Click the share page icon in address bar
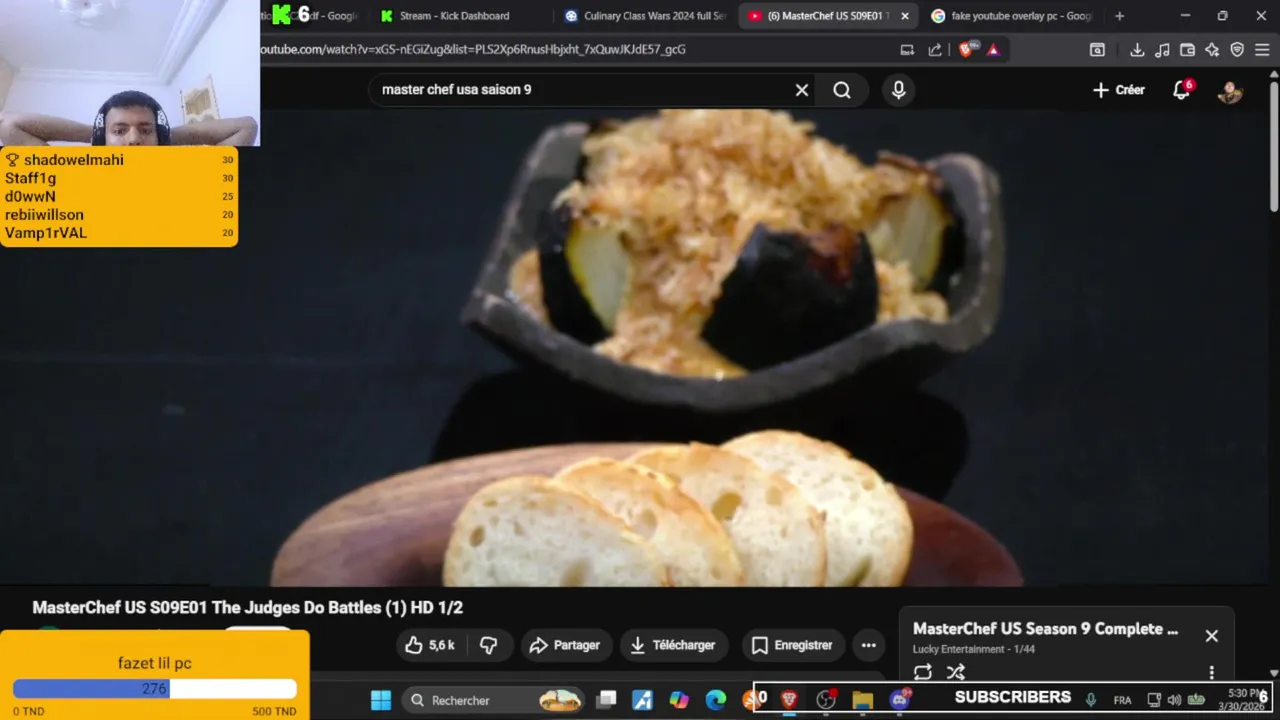 coord(935,49)
